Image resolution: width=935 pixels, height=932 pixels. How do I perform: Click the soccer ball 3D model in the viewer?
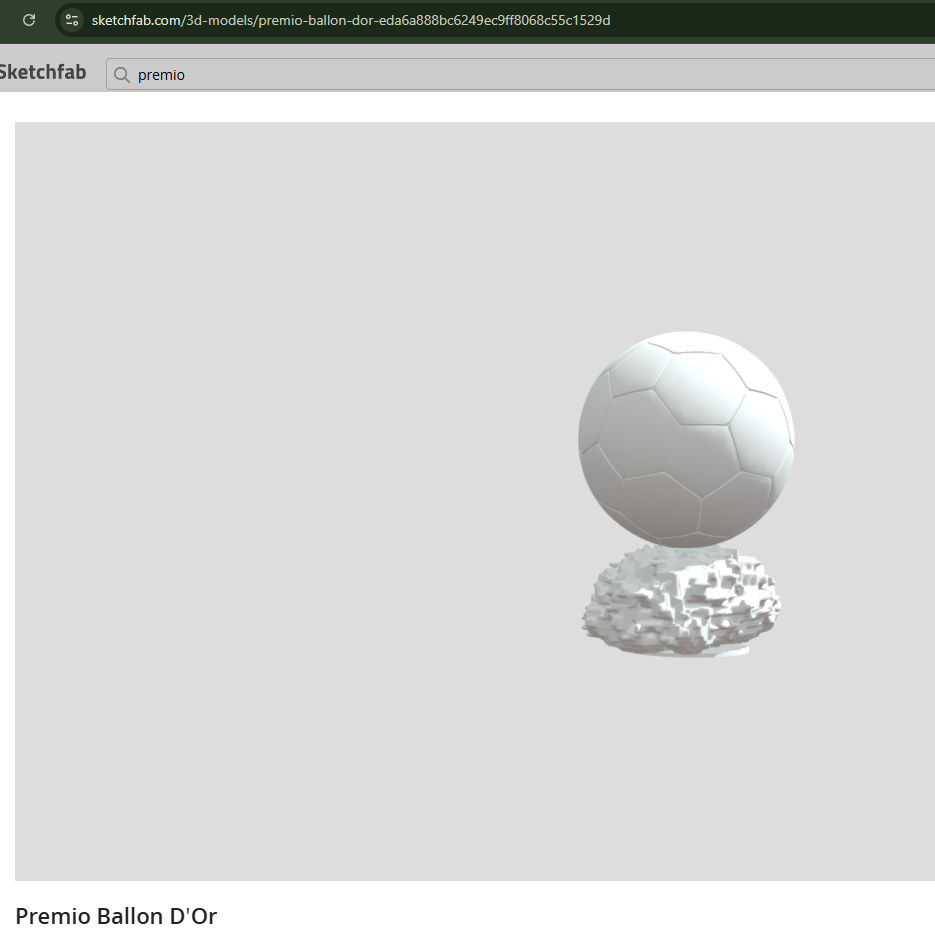[686, 439]
